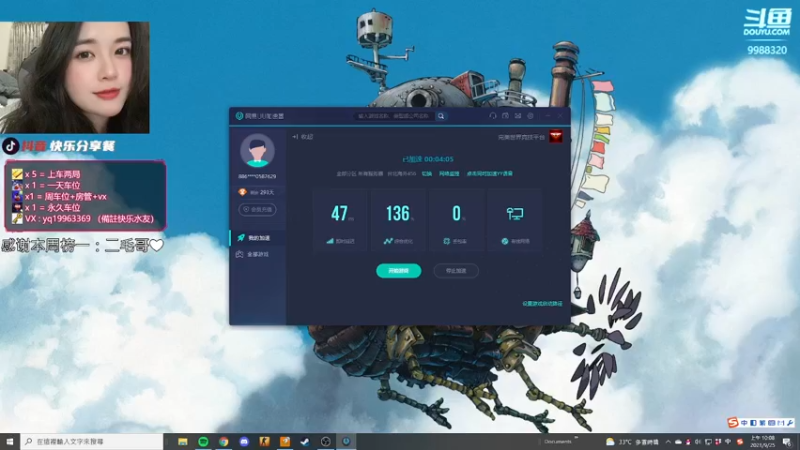The width and height of the screenshot is (800, 450).
Task: Click the red game logo thumbnail
Action: coord(556,137)
